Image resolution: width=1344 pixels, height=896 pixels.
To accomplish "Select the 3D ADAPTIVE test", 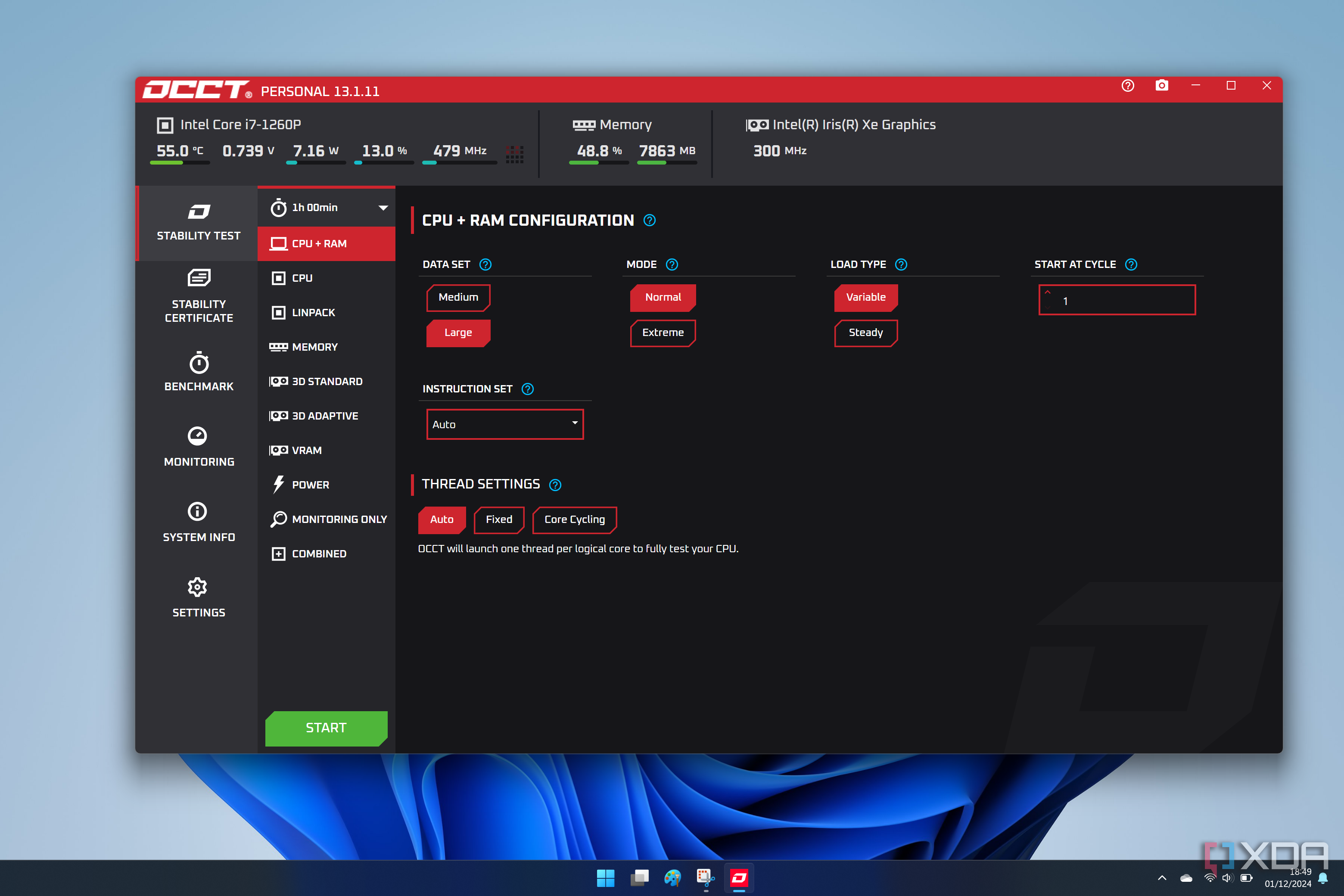I will [x=324, y=416].
